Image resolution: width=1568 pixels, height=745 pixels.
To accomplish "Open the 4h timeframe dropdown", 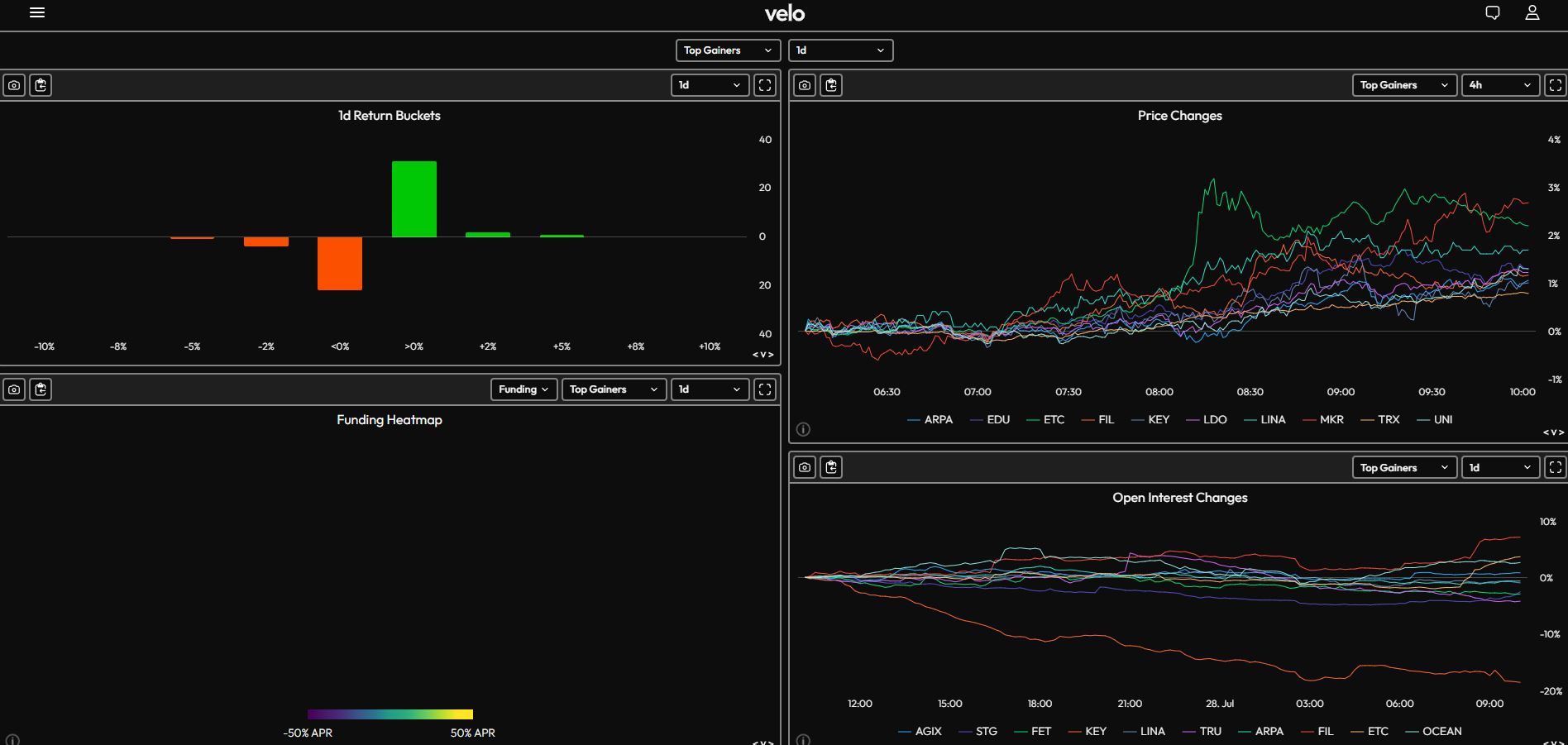I will point(1500,85).
